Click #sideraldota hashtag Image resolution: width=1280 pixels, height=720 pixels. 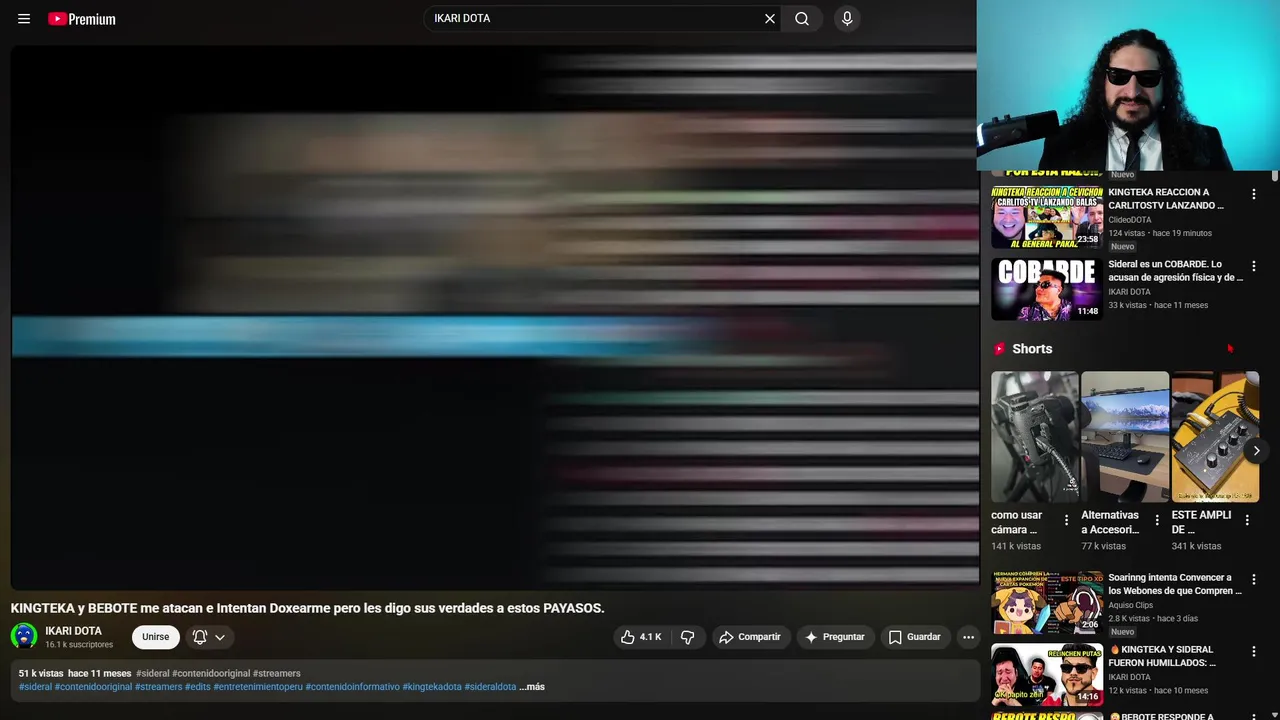[x=490, y=687]
